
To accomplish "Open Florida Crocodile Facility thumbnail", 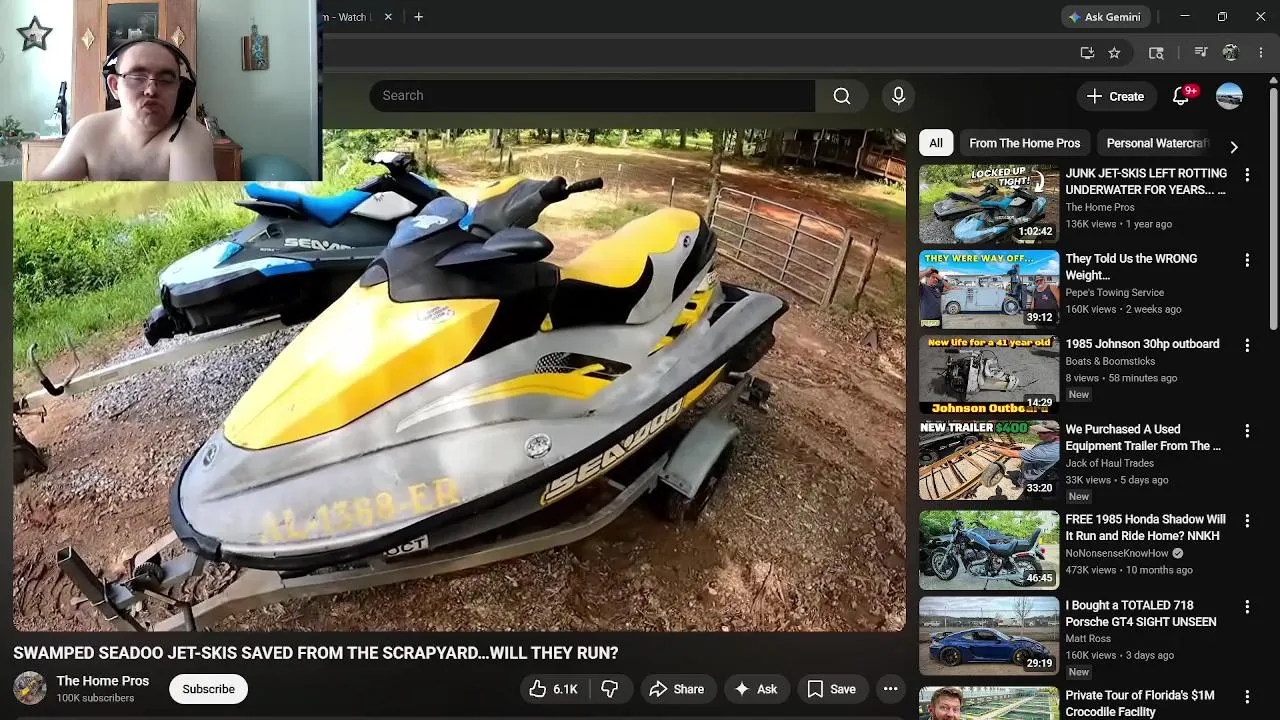I will tap(989, 704).
